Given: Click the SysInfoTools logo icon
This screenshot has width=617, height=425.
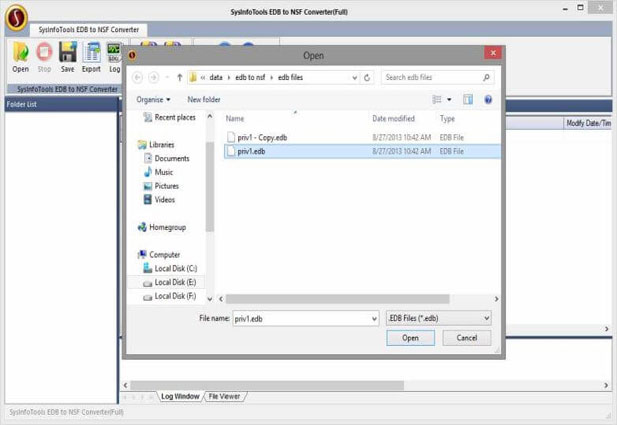Looking at the screenshot, I should pos(16,17).
